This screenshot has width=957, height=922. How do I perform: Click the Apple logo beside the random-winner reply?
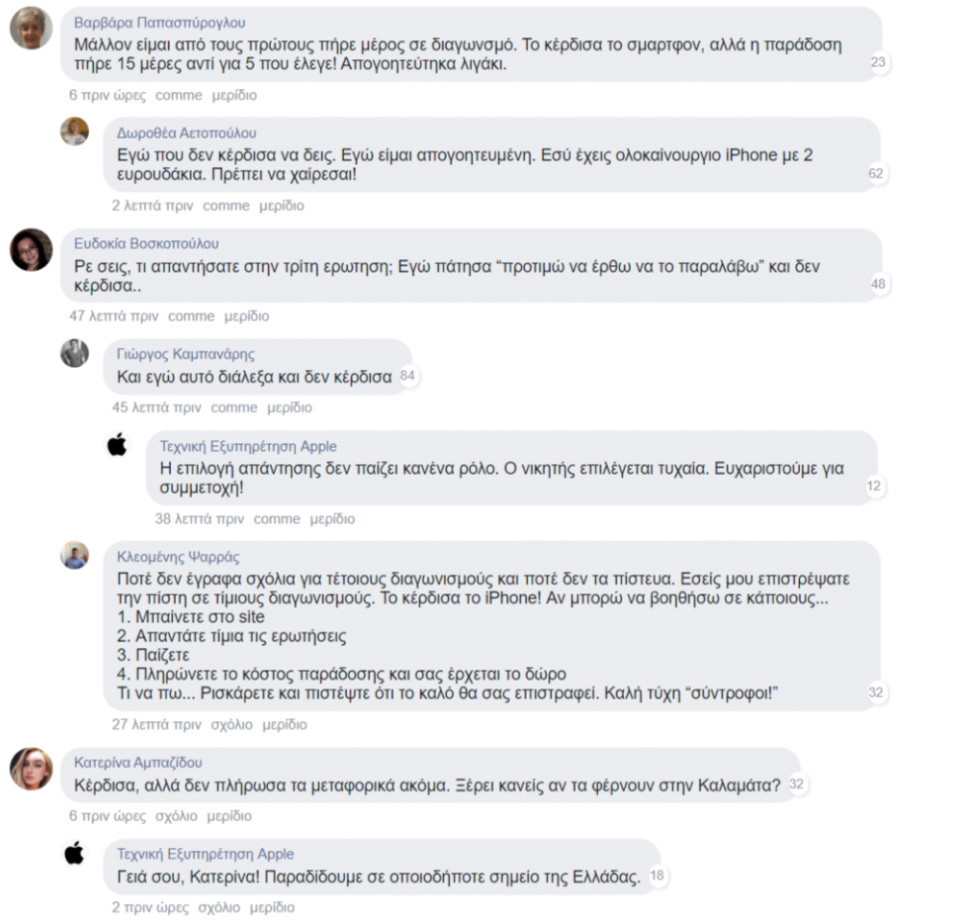(x=117, y=444)
